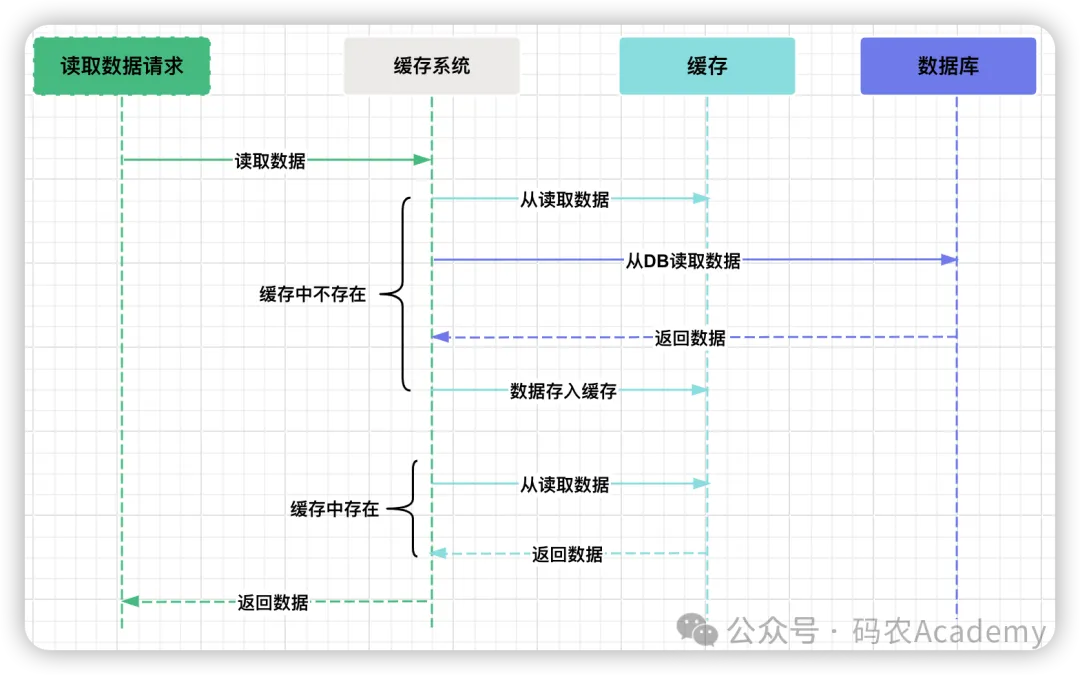Click the arrowhead of 数据存入缓存 arrow

point(700,390)
